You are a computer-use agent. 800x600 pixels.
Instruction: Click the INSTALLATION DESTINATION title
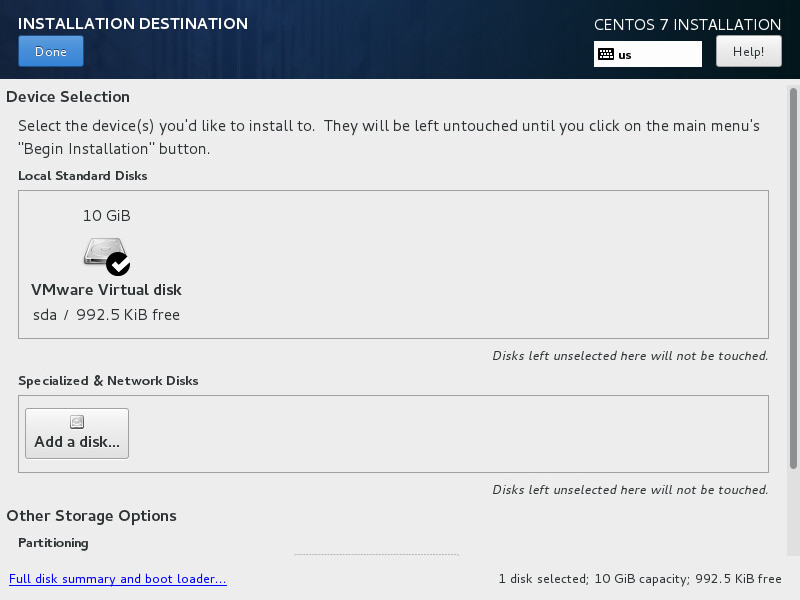point(133,23)
